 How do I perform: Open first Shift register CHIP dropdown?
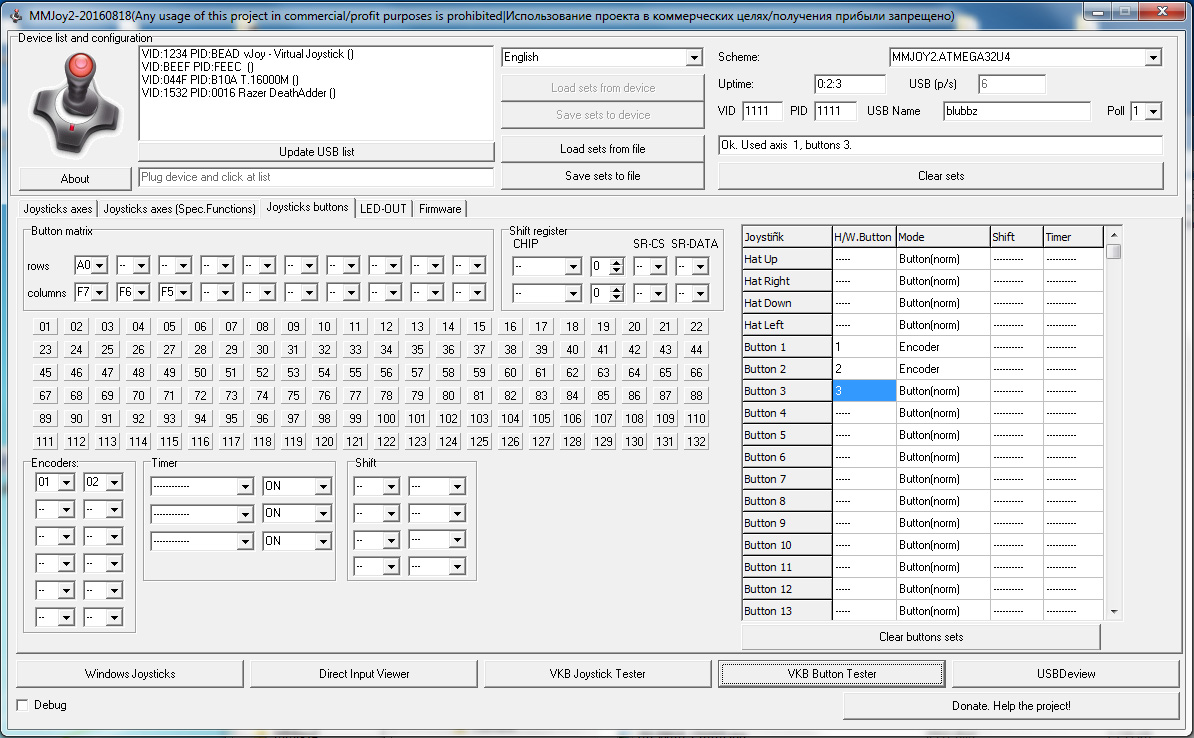[573, 267]
